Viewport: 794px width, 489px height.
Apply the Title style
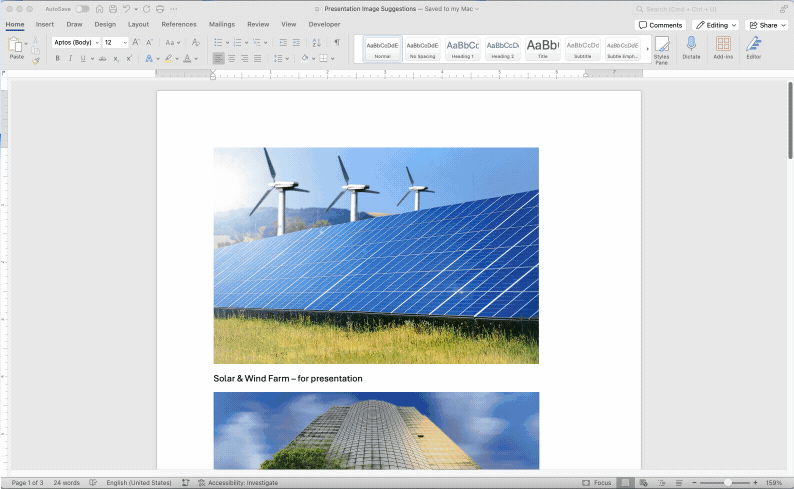pos(543,49)
